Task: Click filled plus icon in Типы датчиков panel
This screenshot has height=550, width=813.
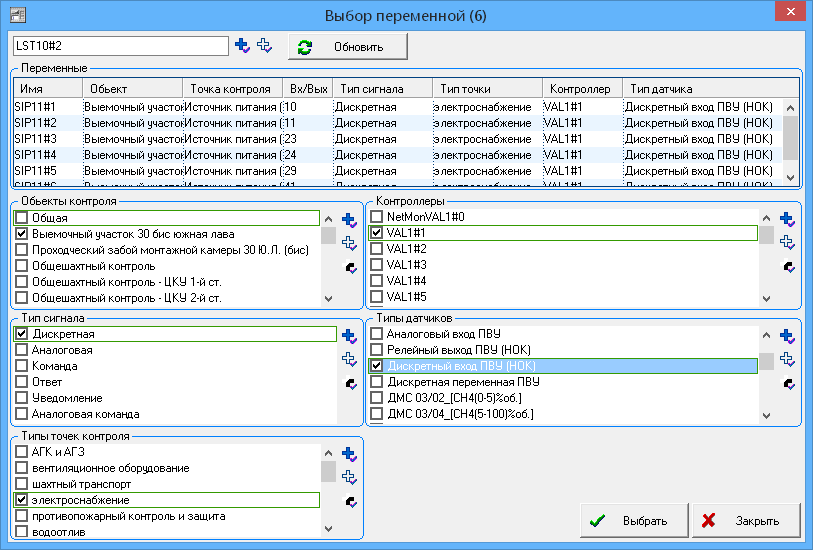Action: tap(787, 336)
